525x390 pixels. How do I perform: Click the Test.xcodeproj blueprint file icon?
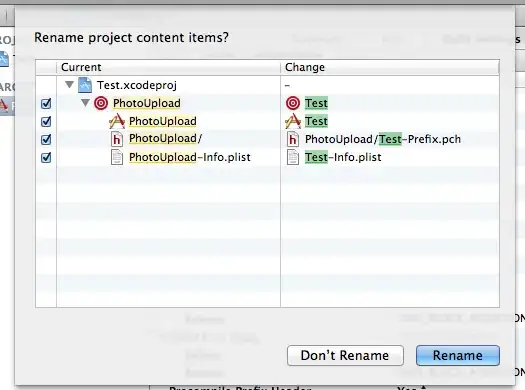85,85
